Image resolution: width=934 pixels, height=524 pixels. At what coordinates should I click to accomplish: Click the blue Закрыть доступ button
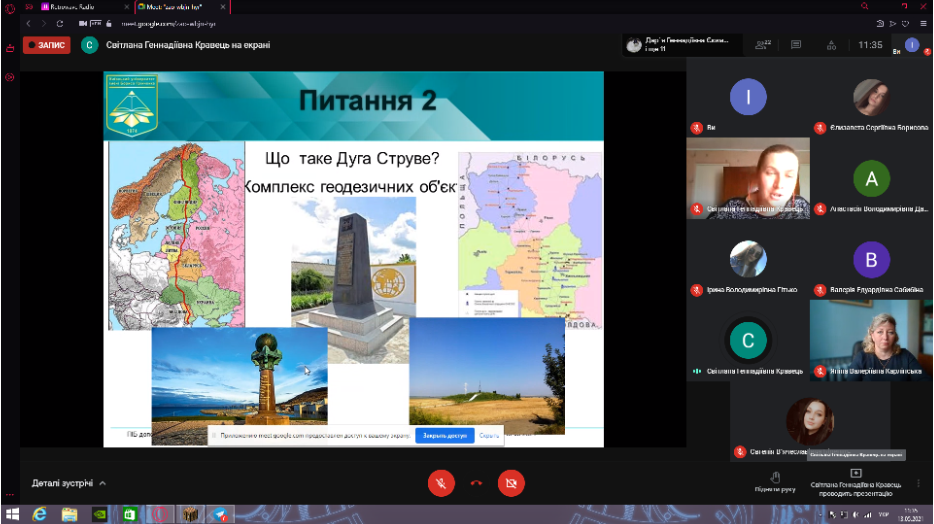pos(445,436)
